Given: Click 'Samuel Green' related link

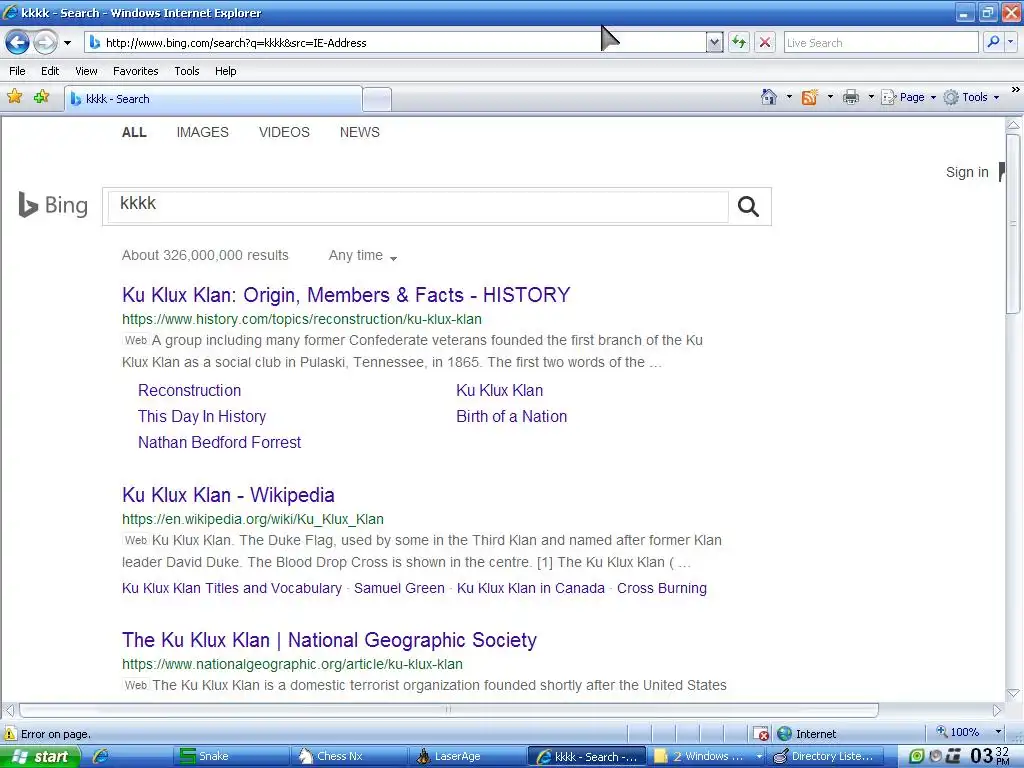Looking at the screenshot, I should point(399,588).
